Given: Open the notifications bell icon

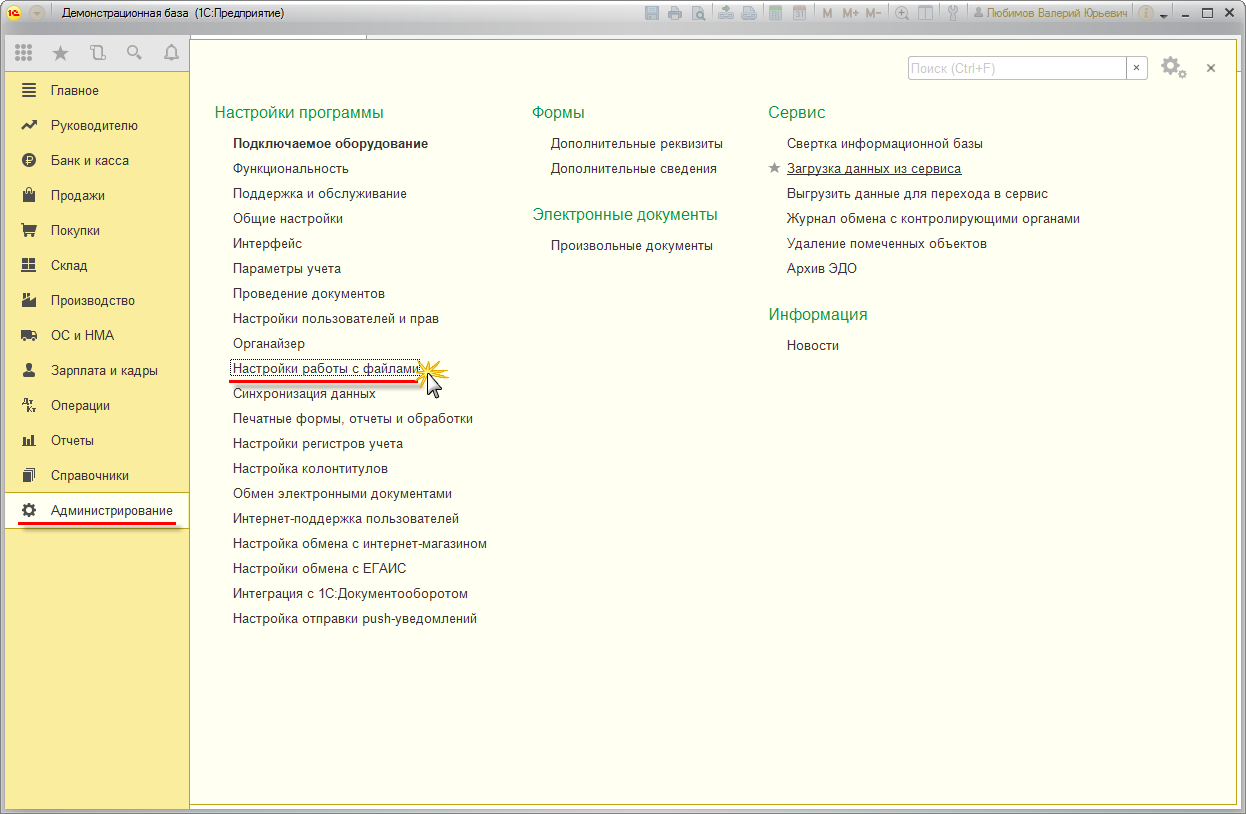Looking at the screenshot, I should coord(171,53).
